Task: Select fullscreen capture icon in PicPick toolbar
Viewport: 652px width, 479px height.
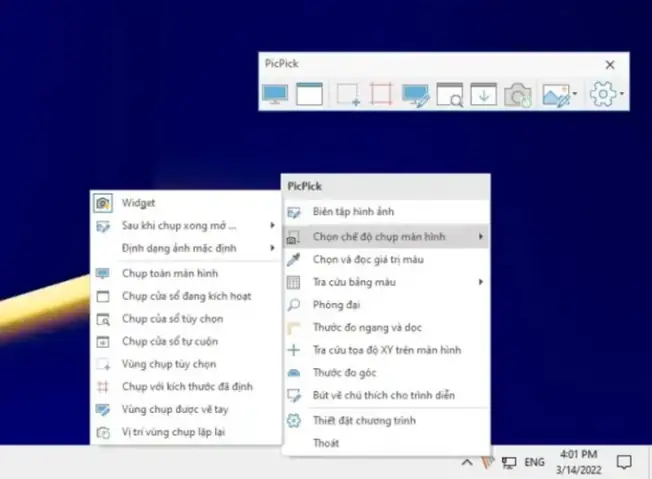Action: click(275, 94)
